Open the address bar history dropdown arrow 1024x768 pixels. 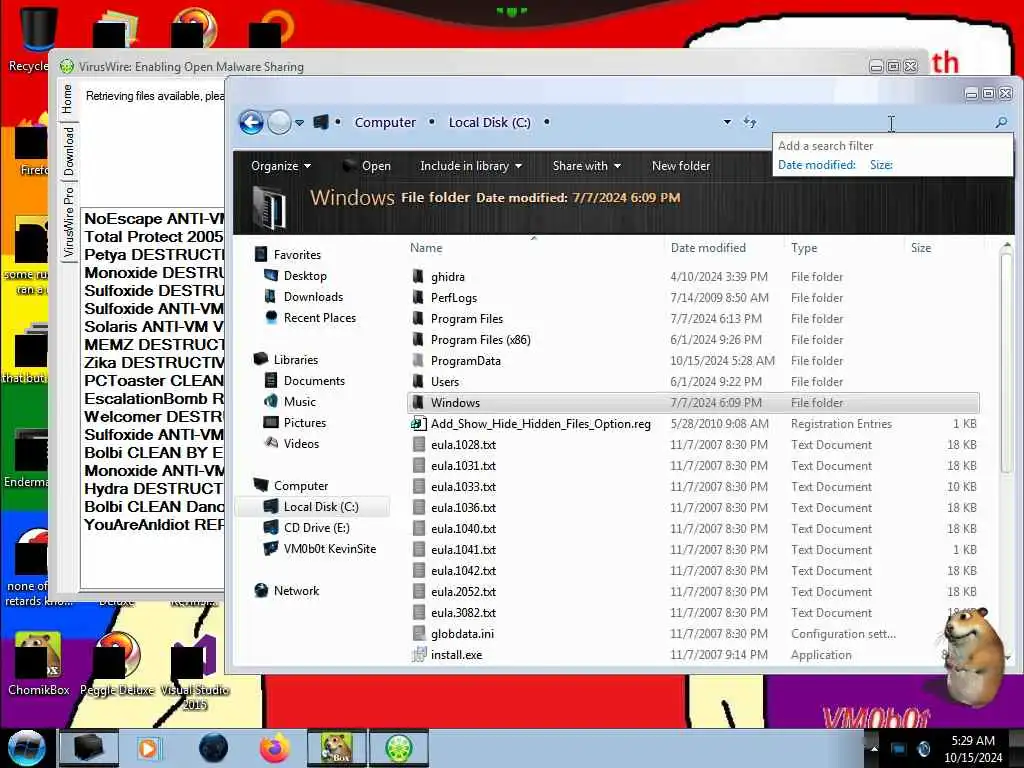727,122
